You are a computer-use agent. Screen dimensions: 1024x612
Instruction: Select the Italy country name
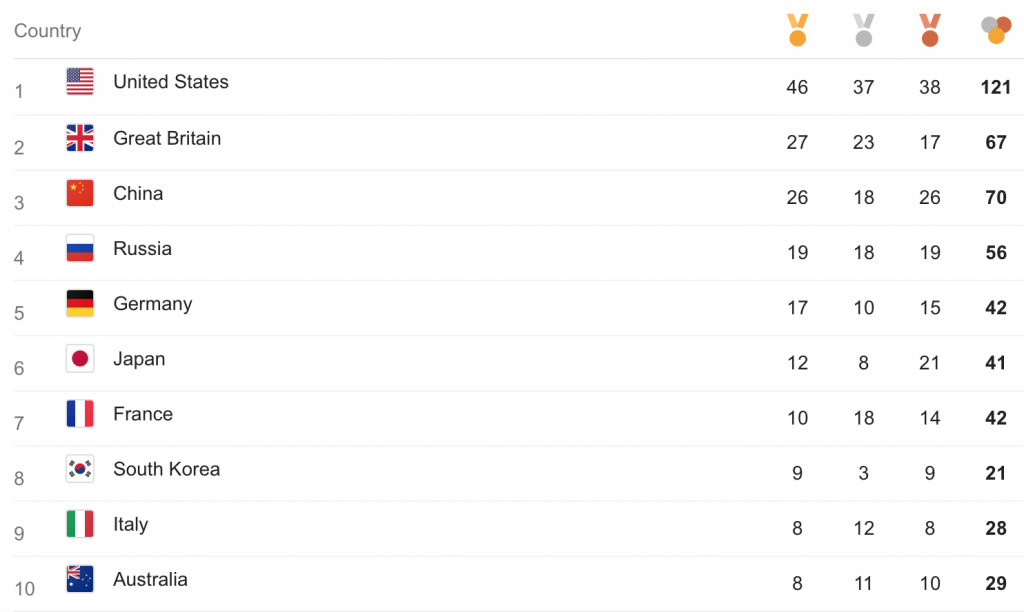point(131,524)
